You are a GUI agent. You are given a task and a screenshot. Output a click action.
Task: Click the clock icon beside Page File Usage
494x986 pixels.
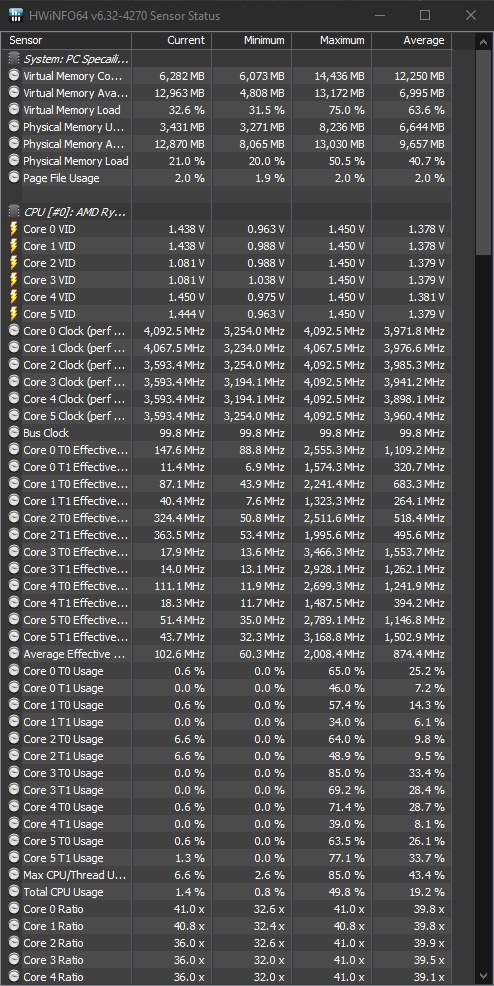pos(14,178)
